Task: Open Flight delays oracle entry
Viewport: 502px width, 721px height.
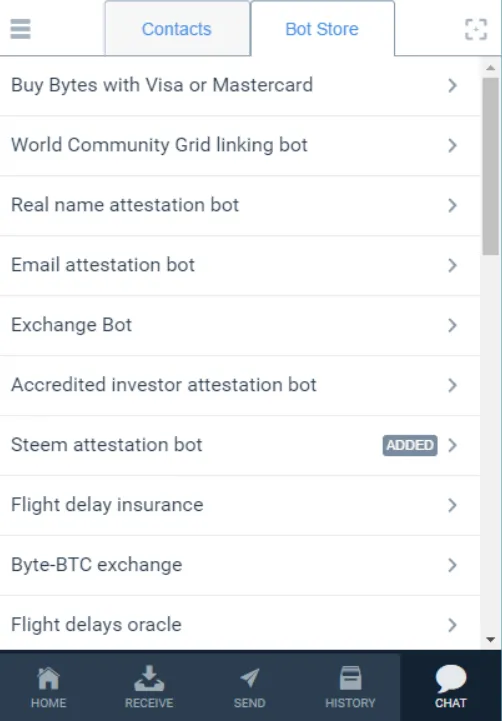Action: click(x=240, y=624)
